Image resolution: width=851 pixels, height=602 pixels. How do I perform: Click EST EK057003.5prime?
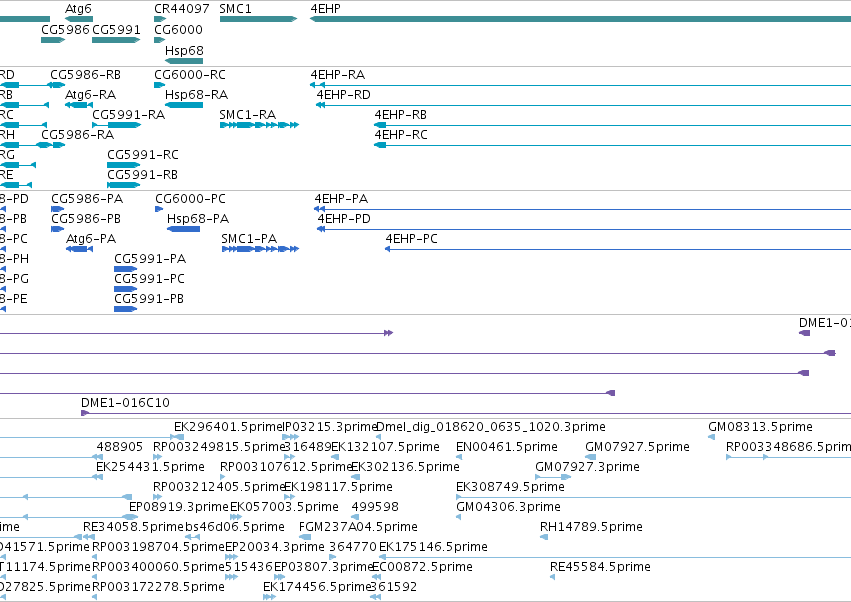click(x=284, y=507)
